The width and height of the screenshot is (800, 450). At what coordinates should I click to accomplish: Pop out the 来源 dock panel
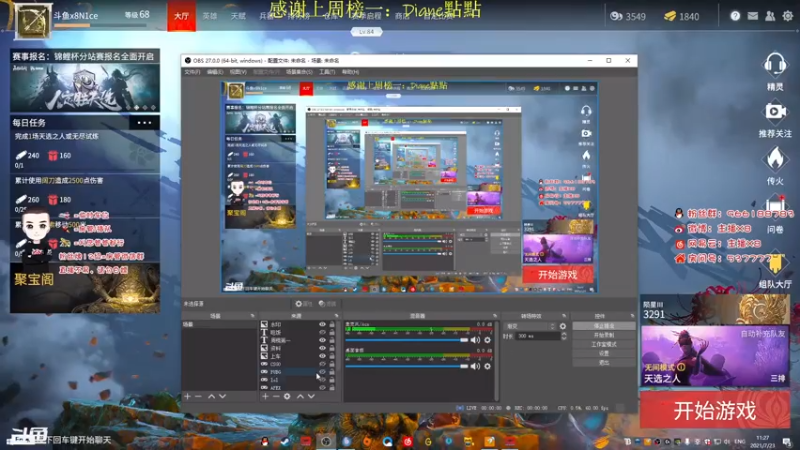tap(336, 316)
